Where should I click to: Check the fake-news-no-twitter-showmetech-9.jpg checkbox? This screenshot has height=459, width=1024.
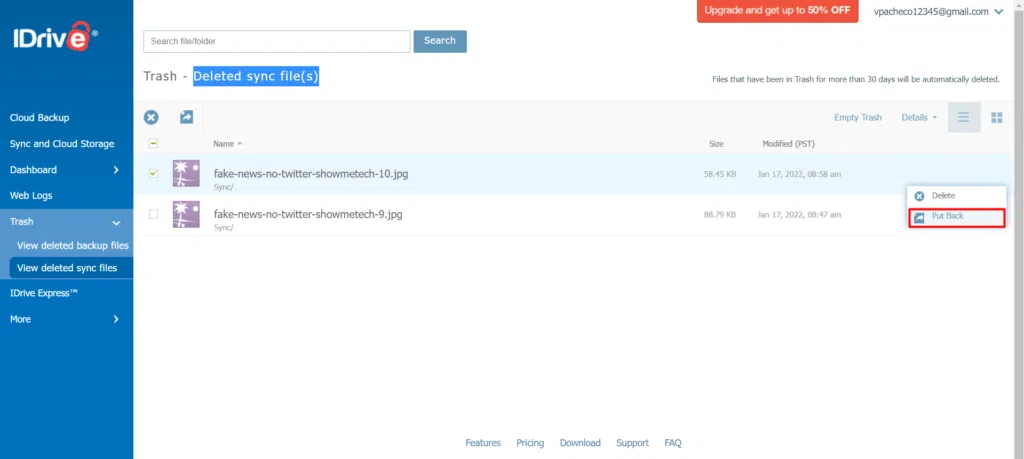point(153,214)
